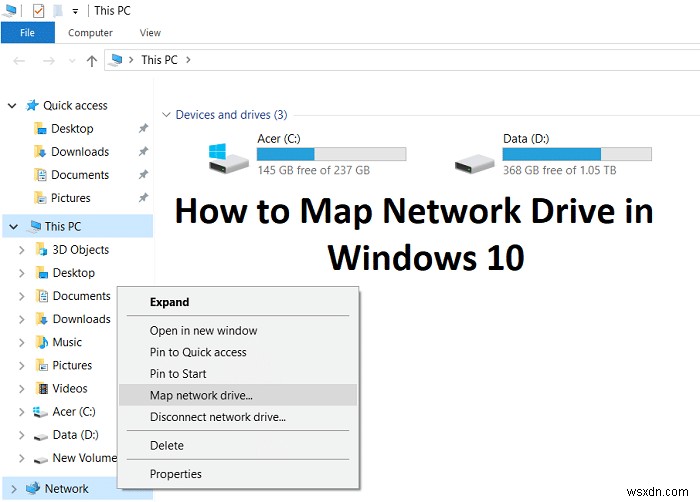700x502 pixels.
Task: Expand Acer (C:) in navigation pane
Action: 21,412
